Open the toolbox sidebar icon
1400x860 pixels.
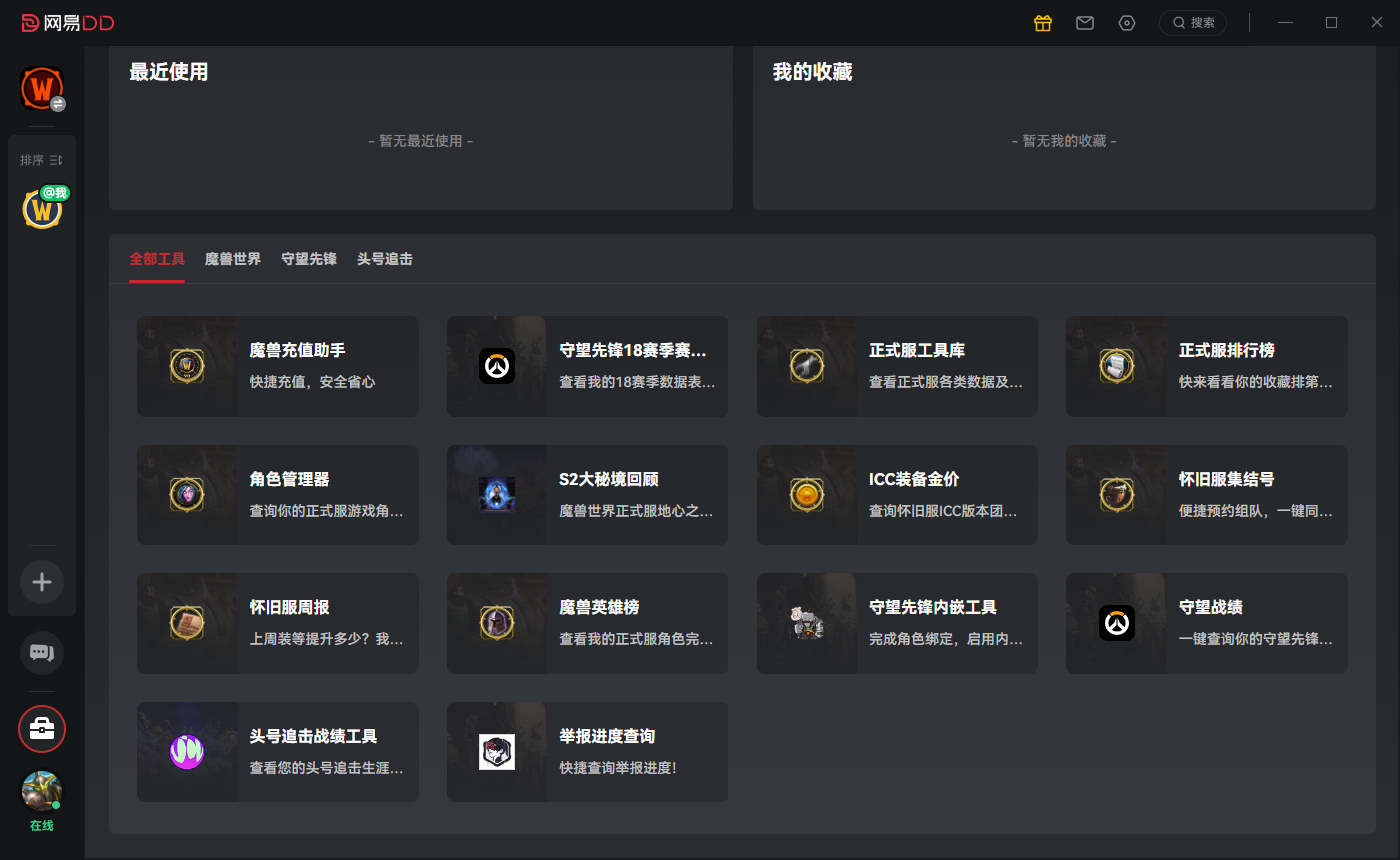pyautogui.click(x=42, y=729)
